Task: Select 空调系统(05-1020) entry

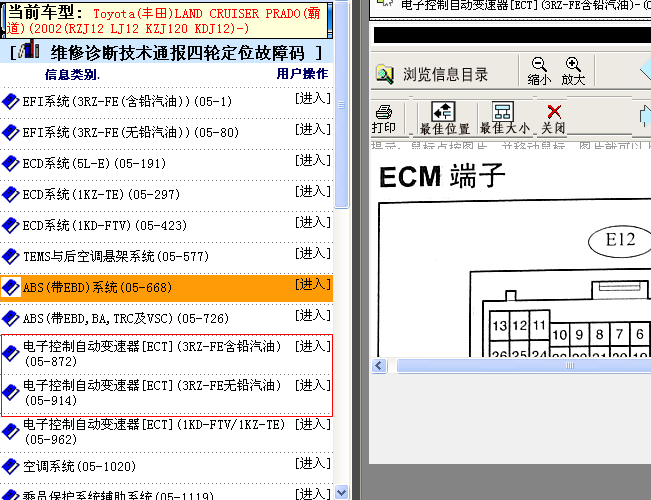Action: coord(79,467)
